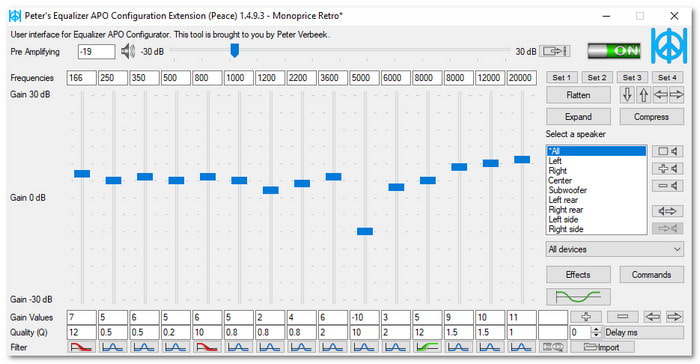This screenshot has height=364, width=700.
Task: Click the green high-shelf filter icon
Action: coord(427,347)
